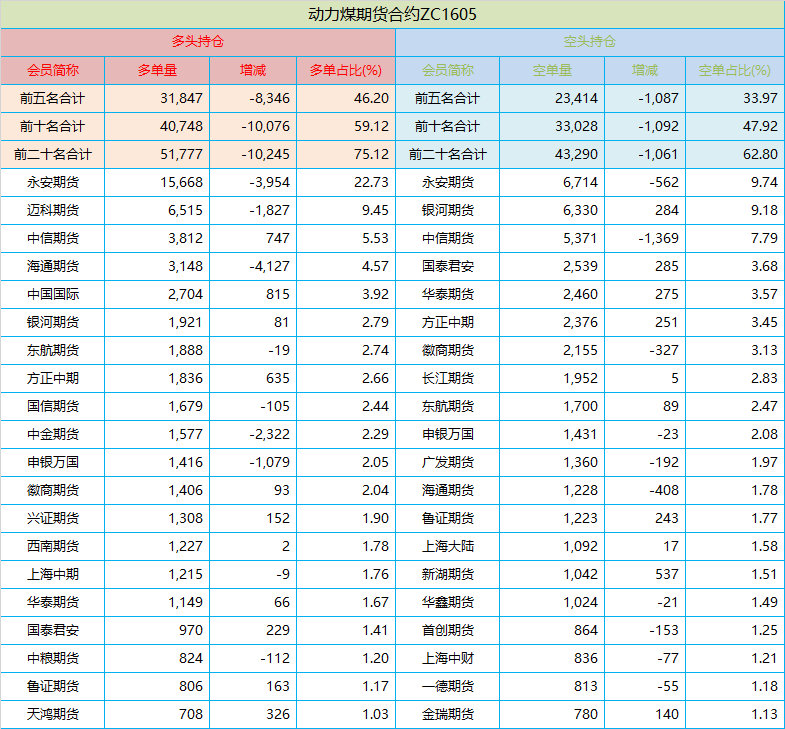The image size is (785, 729).
Task: Select 金瑞期货 short volume 780
Action: tap(586, 715)
